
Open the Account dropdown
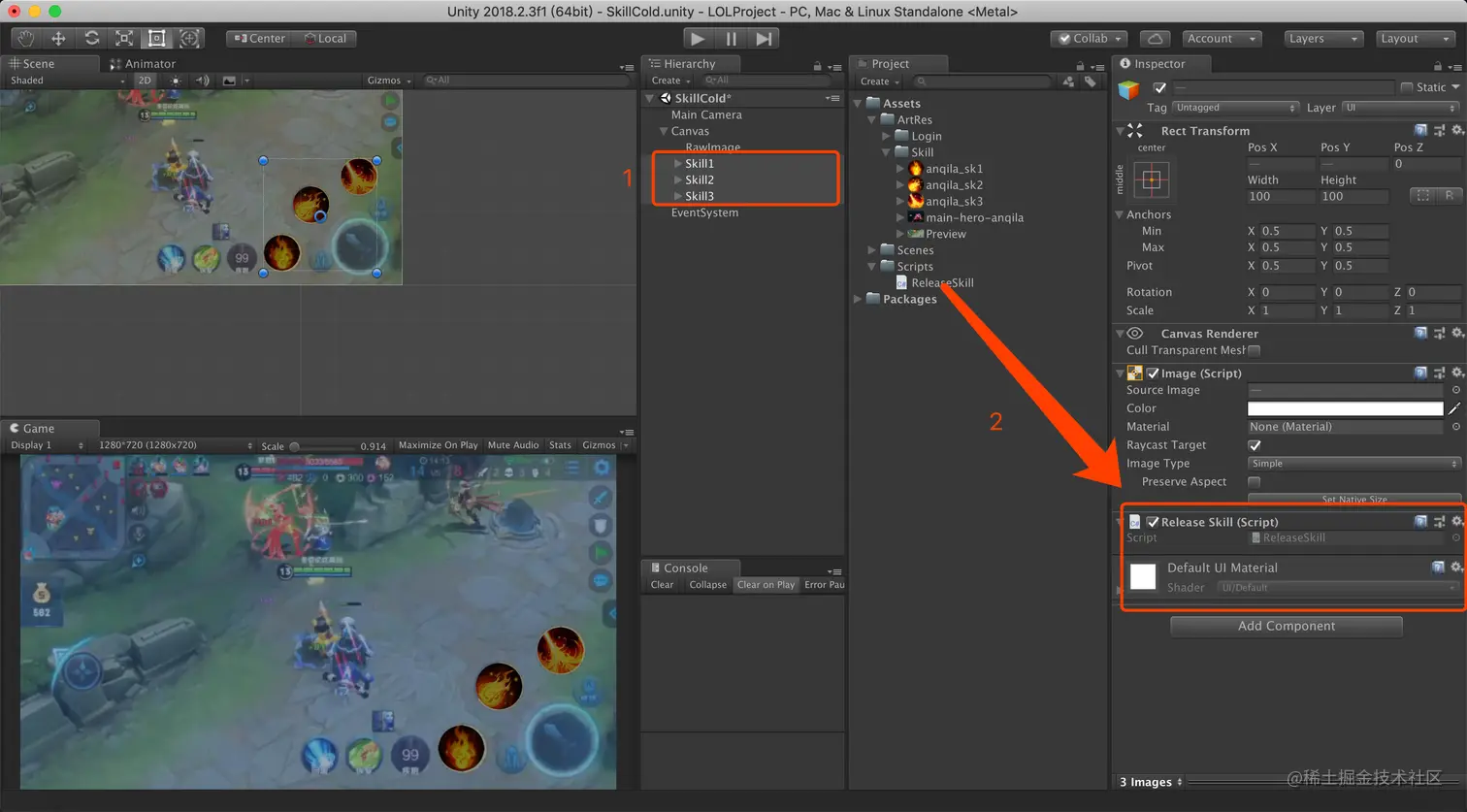pos(1222,39)
